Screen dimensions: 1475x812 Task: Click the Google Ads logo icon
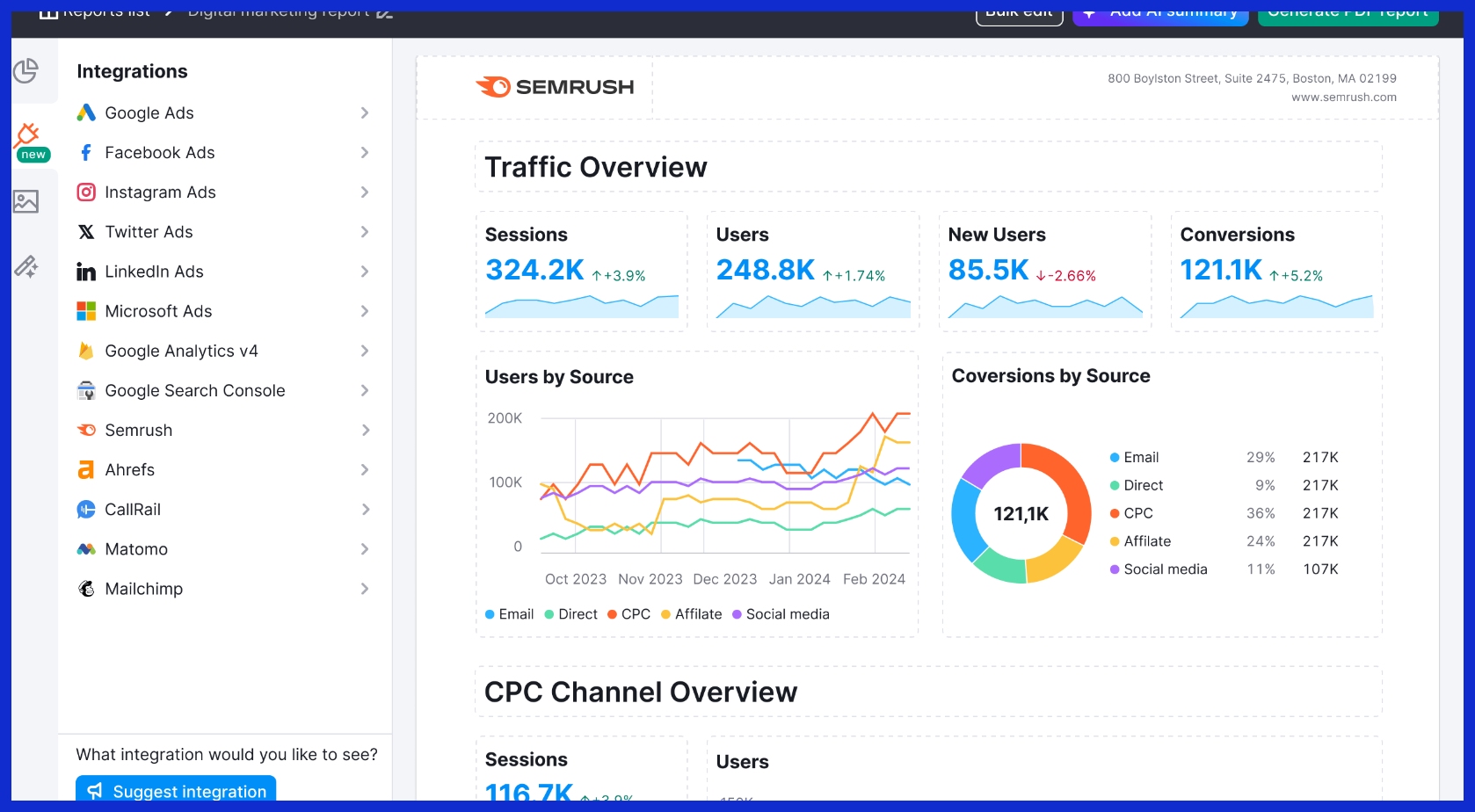pos(86,112)
